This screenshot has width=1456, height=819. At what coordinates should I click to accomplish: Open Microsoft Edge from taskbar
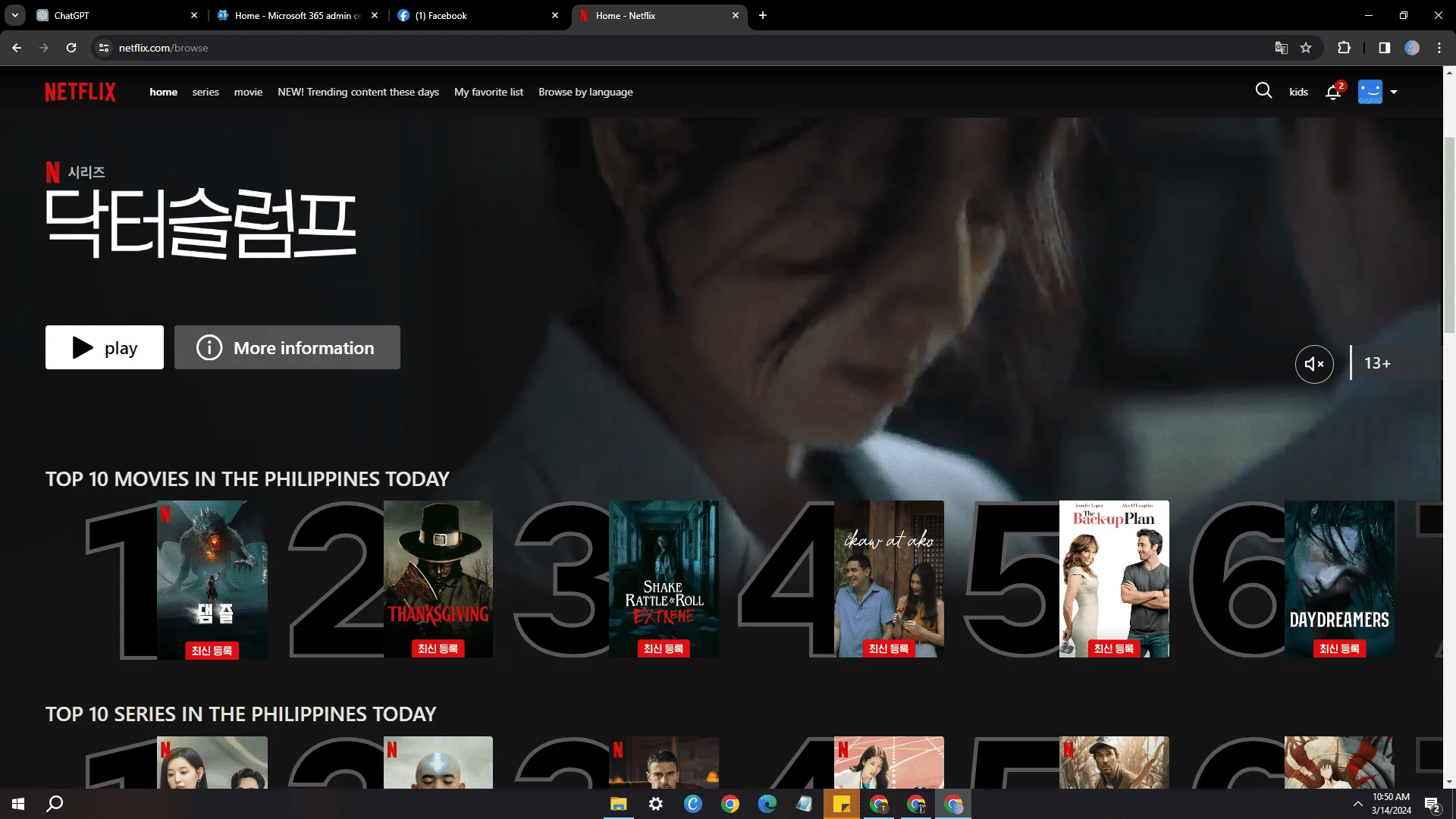(767, 804)
